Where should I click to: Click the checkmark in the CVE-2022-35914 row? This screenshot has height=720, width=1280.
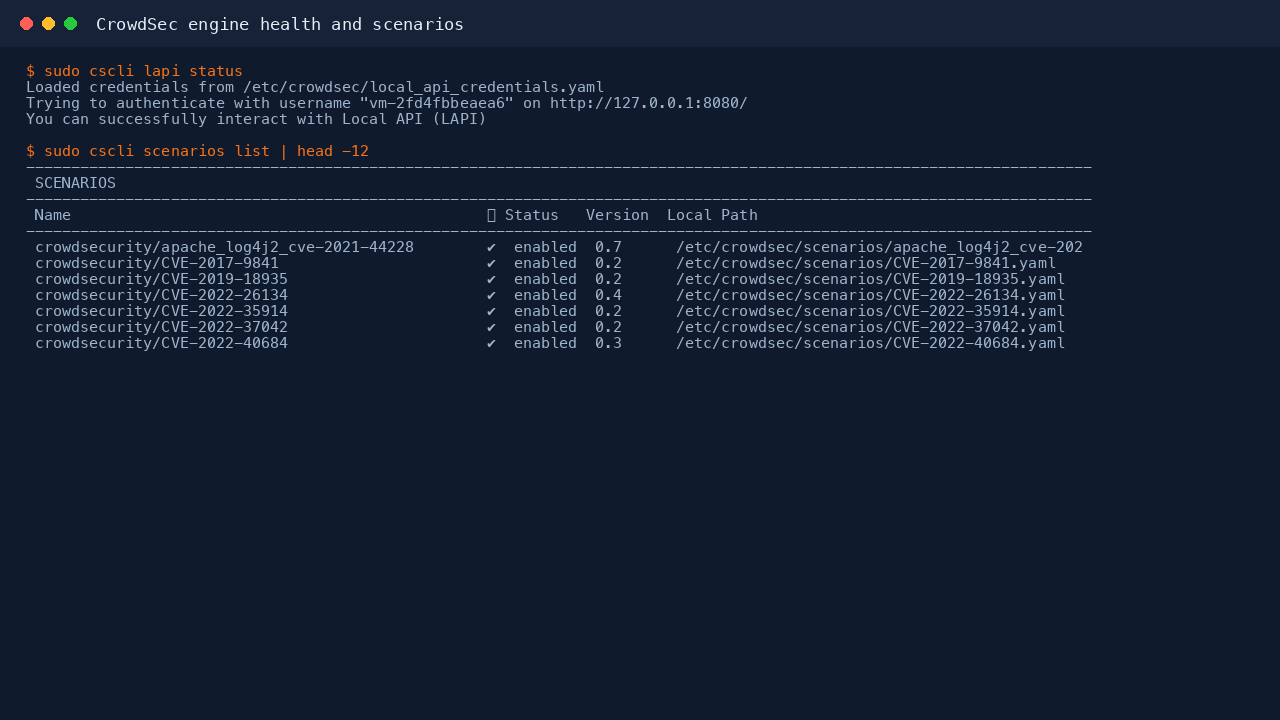click(x=491, y=311)
